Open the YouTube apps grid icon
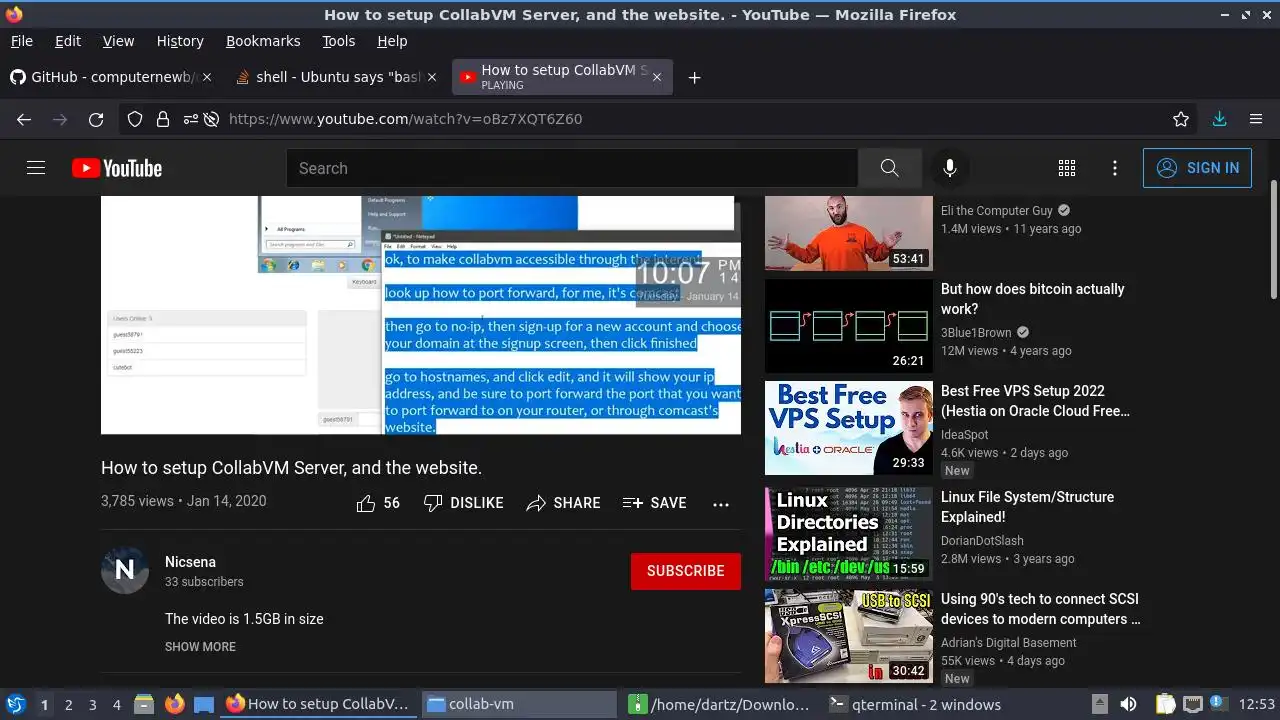 click(1067, 168)
